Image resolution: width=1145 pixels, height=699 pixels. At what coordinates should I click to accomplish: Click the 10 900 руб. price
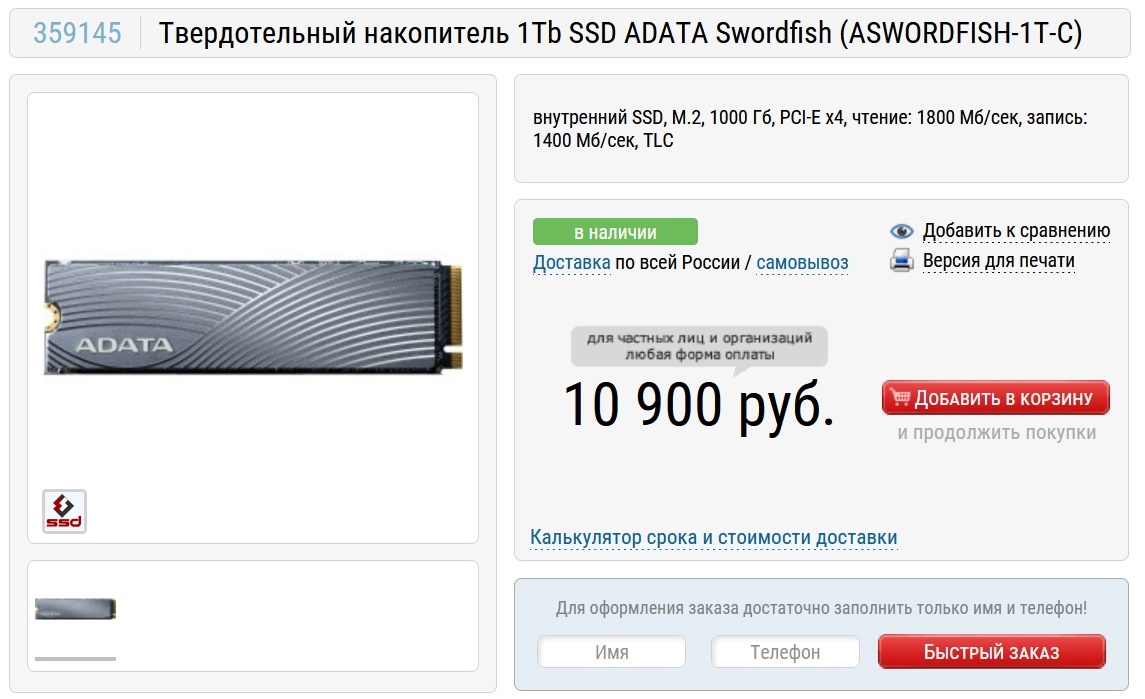click(x=699, y=405)
